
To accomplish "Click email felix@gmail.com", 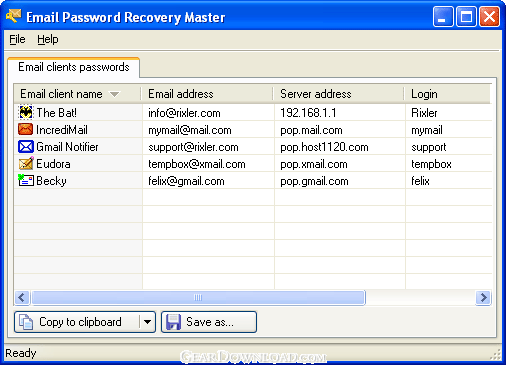I will point(186,181).
